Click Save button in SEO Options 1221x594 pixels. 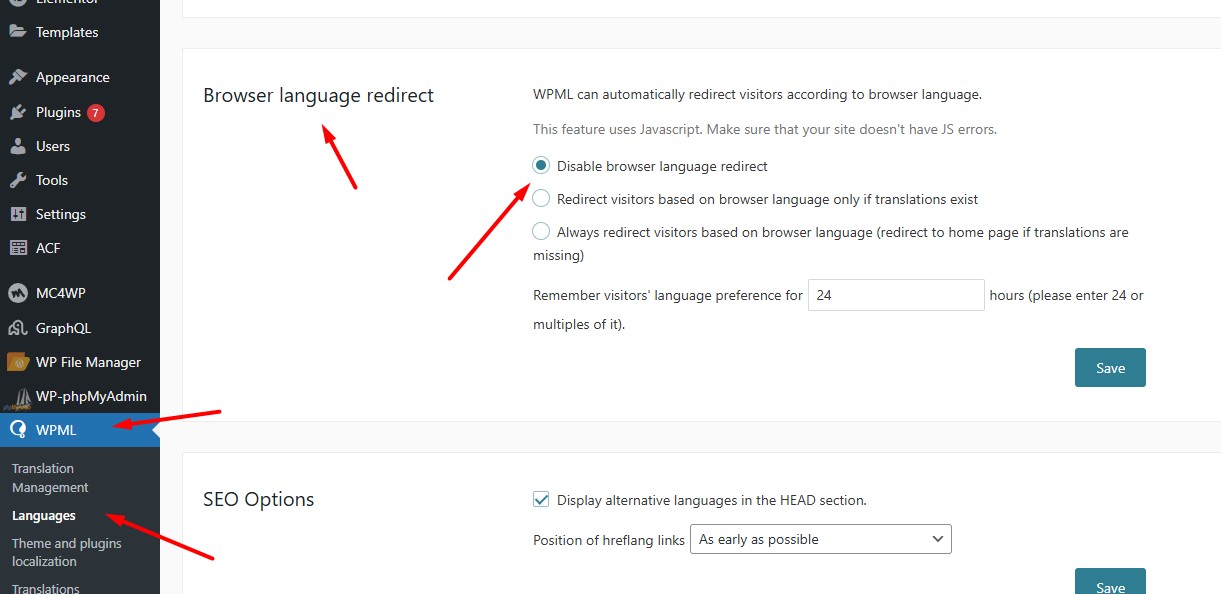coord(1110,583)
